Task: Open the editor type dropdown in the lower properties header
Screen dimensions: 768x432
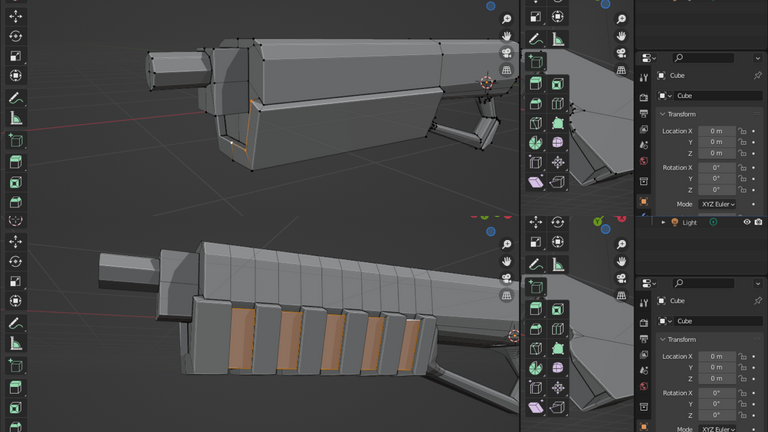Action: pyautogui.click(x=649, y=283)
